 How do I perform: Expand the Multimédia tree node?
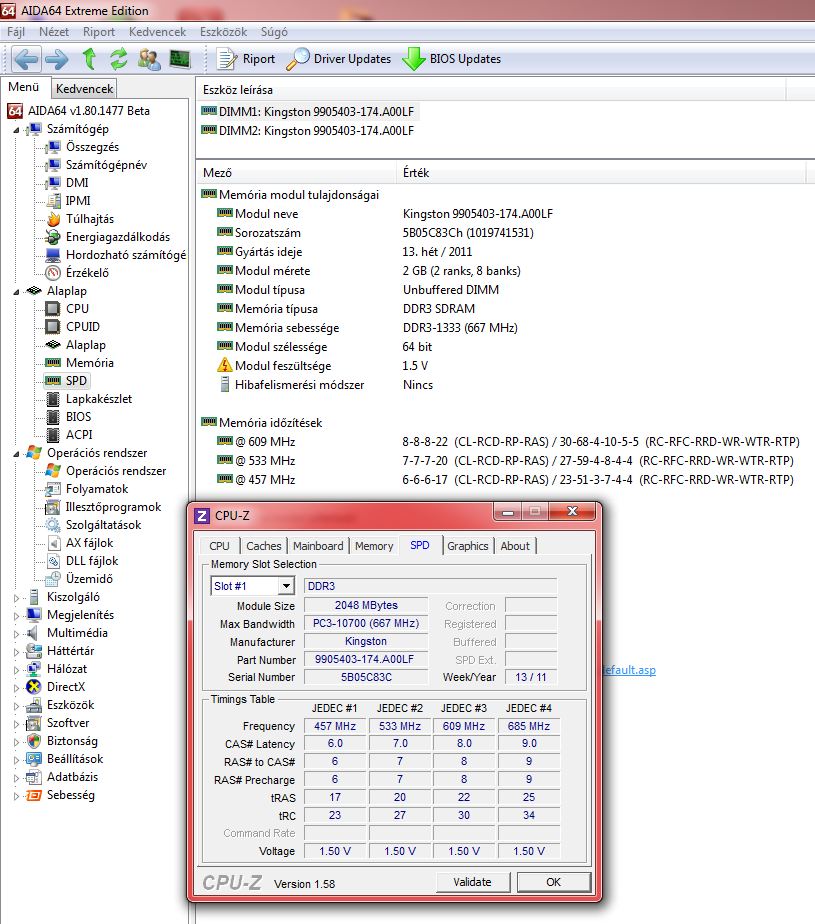pos(17,633)
